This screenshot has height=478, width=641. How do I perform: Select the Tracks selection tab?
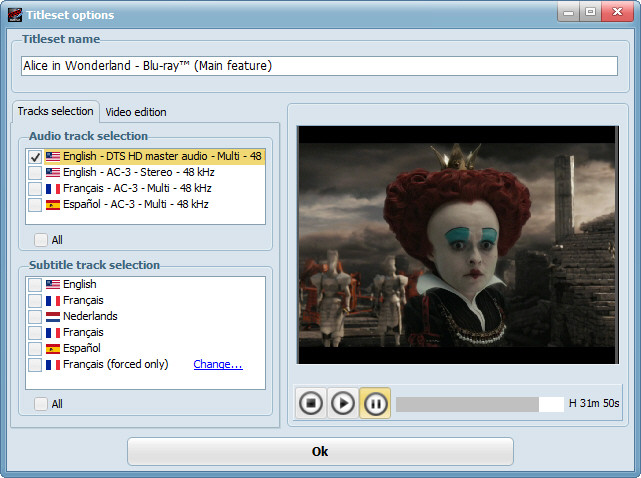(56, 111)
